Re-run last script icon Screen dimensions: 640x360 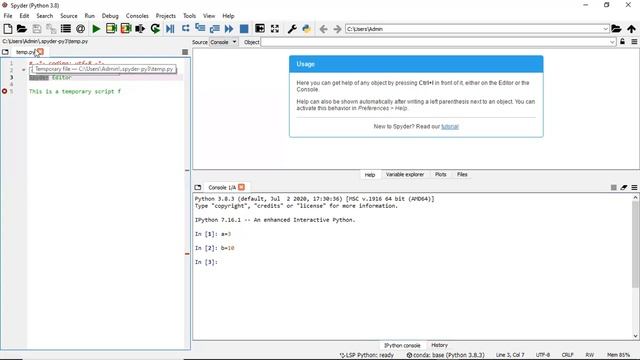[x=155, y=29]
